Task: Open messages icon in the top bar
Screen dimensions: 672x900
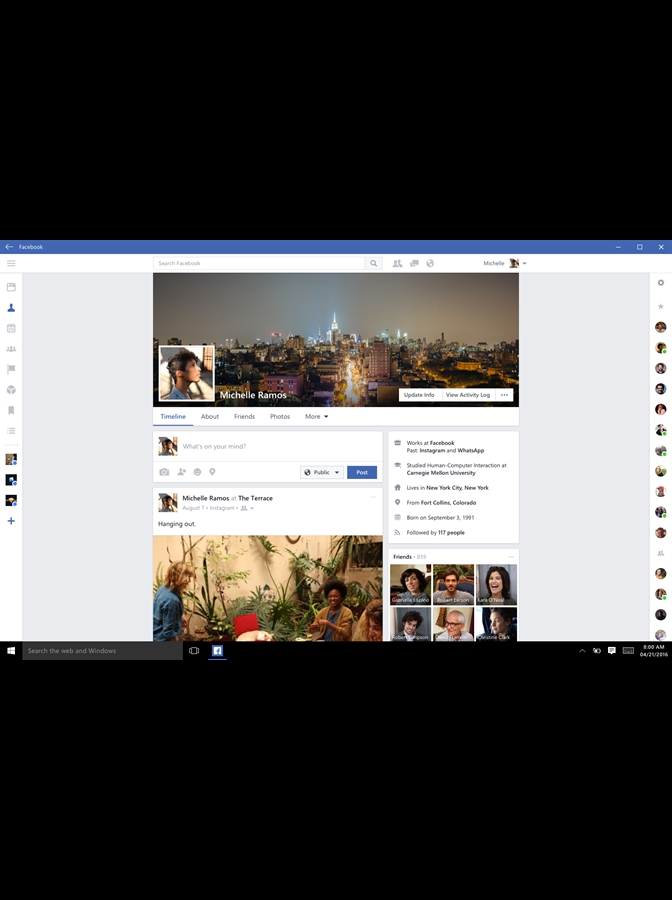Action: [x=414, y=263]
